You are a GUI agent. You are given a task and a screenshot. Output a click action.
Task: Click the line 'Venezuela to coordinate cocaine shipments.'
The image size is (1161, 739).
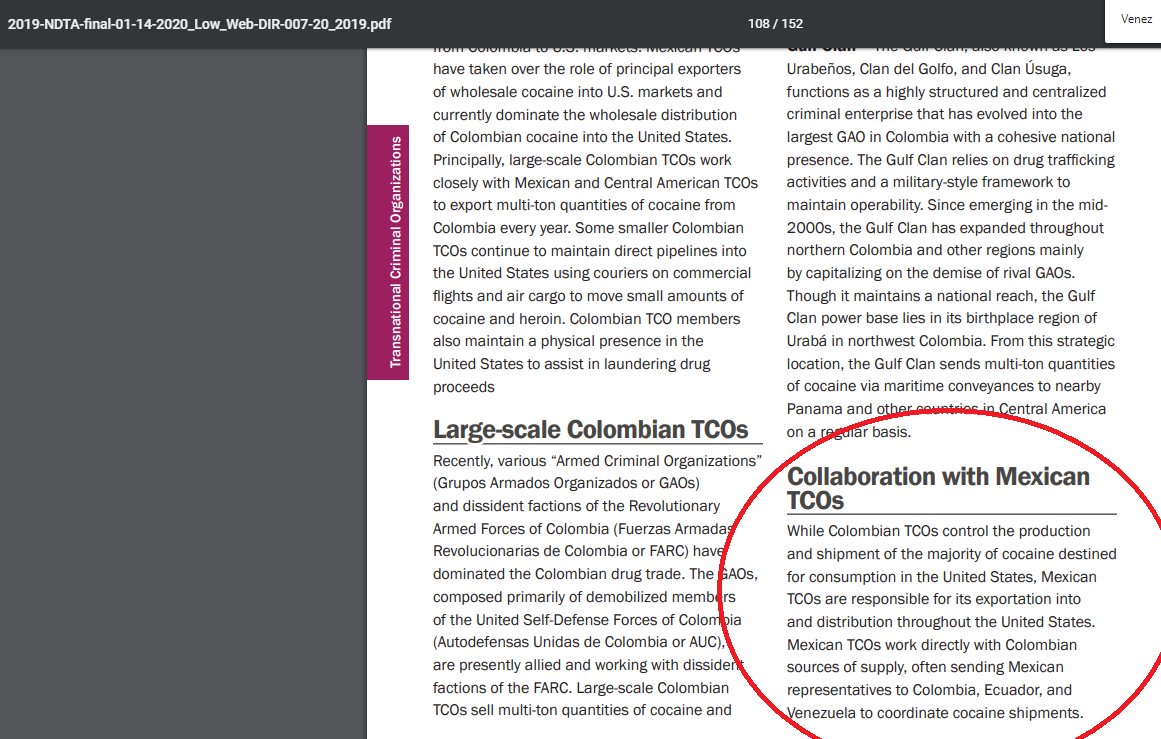coord(934,713)
